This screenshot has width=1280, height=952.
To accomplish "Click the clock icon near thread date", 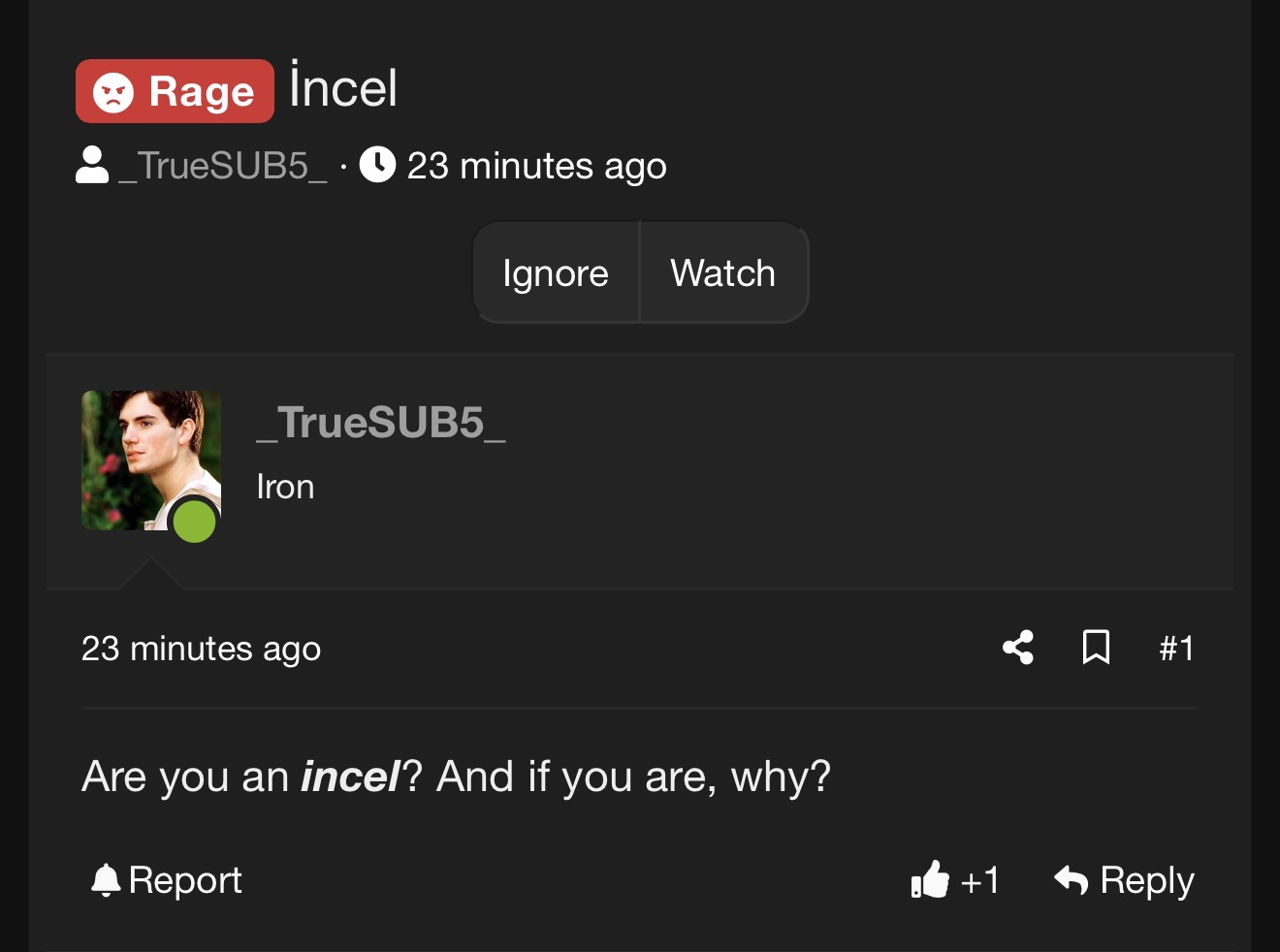I will point(377,165).
